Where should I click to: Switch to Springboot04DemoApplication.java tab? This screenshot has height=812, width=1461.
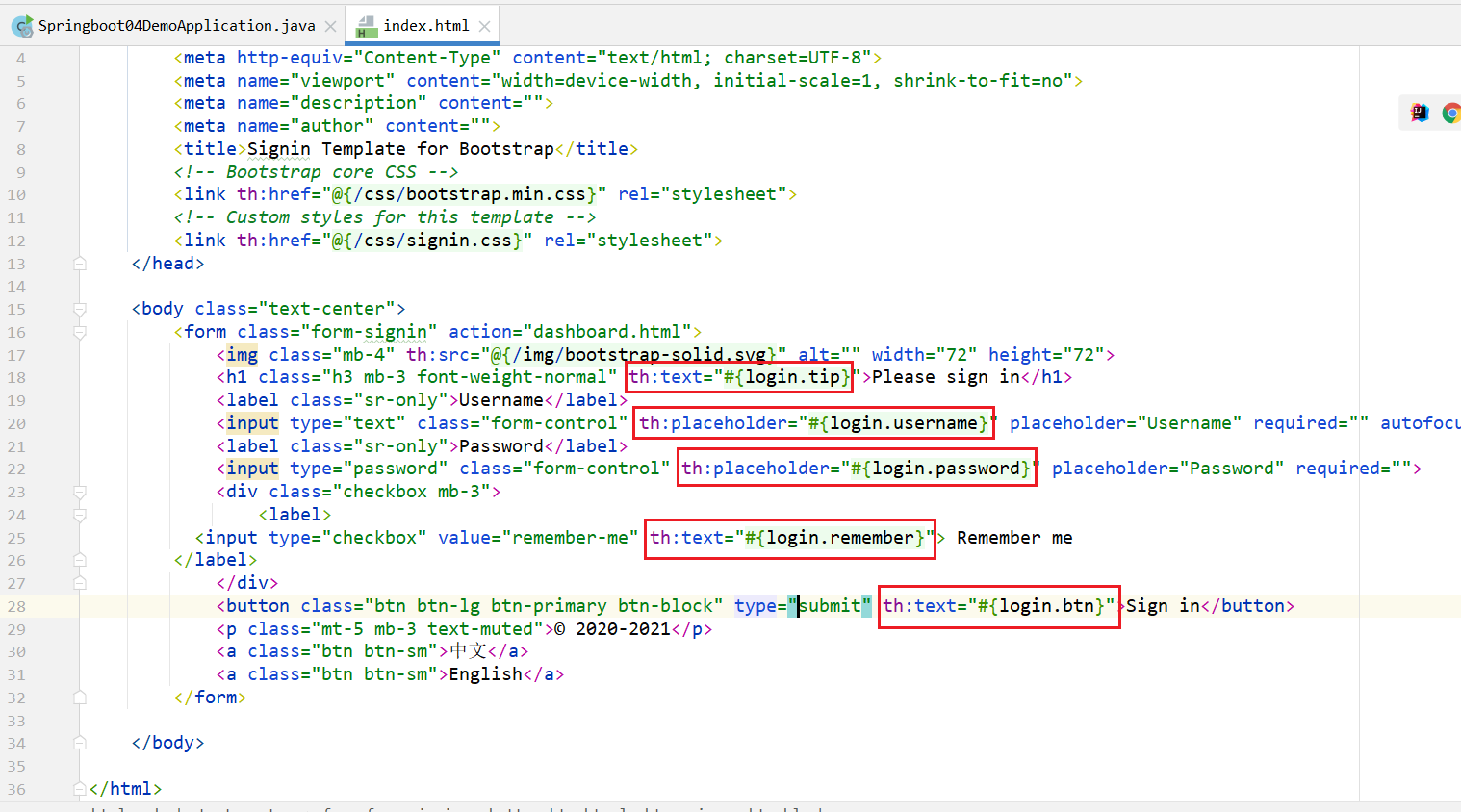pos(176,26)
